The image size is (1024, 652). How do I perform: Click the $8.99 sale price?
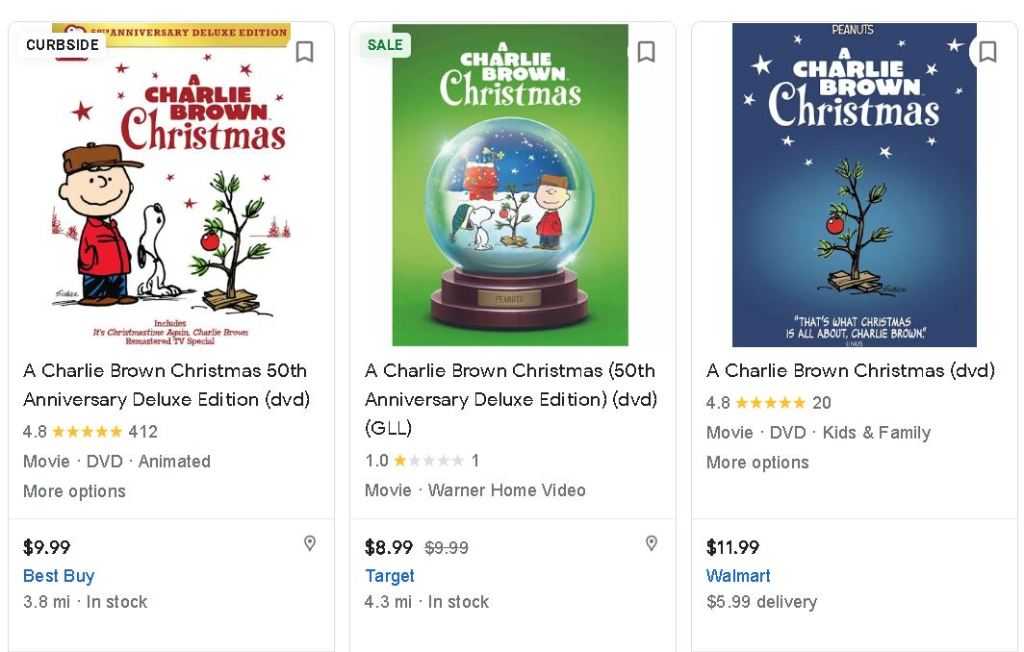[x=389, y=547]
